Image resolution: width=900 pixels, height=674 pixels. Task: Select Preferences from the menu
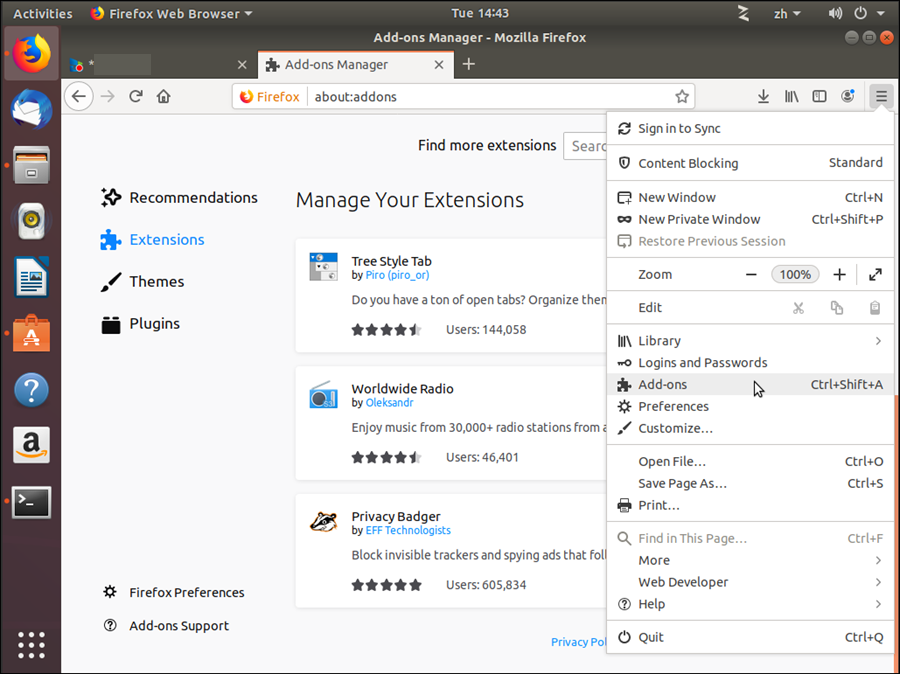click(x=673, y=406)
